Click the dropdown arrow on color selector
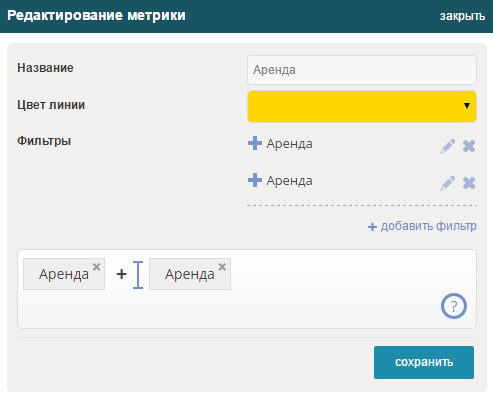 [467, 106]
